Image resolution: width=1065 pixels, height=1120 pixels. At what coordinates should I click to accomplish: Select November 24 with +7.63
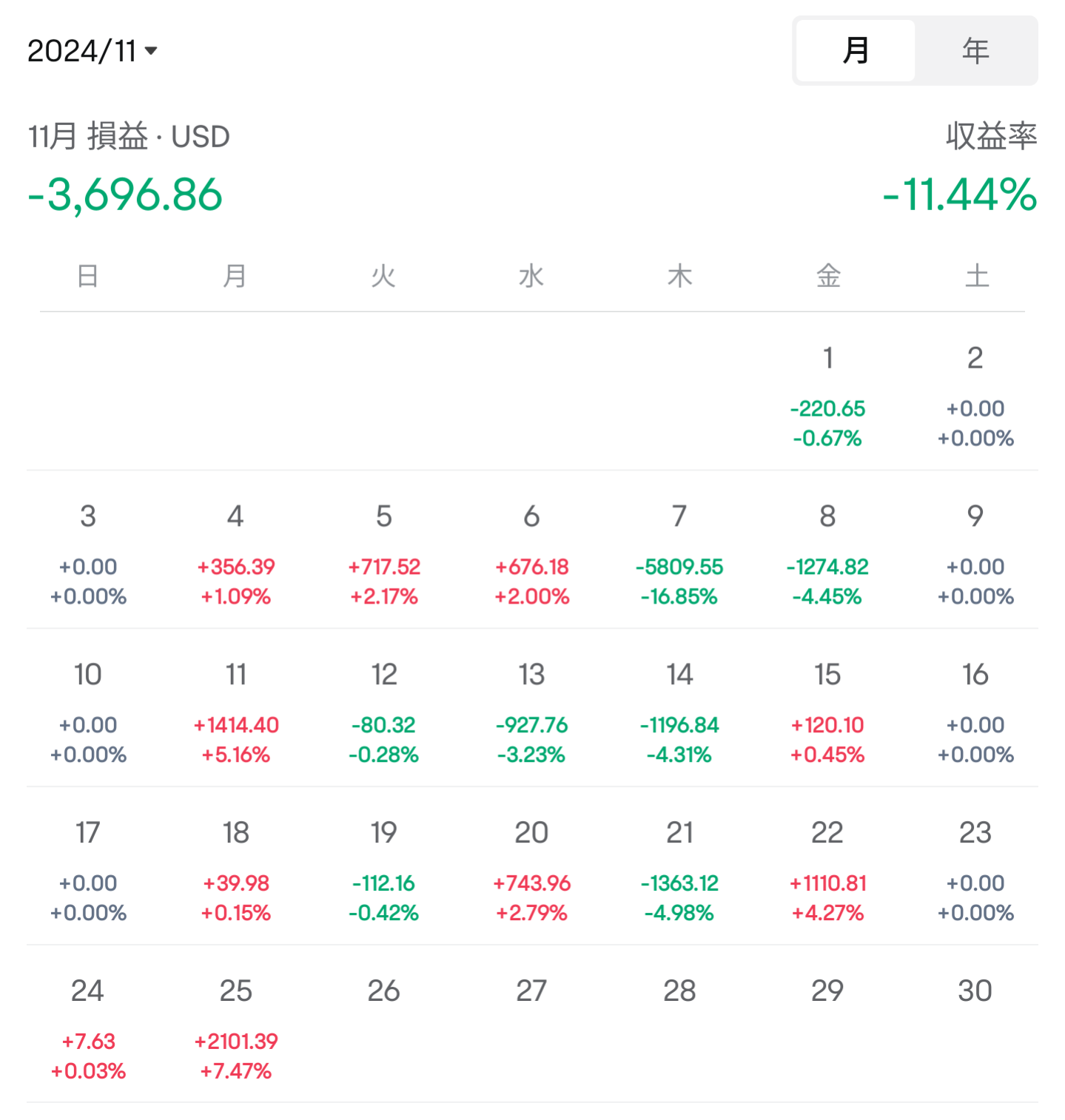(88, 1030)
